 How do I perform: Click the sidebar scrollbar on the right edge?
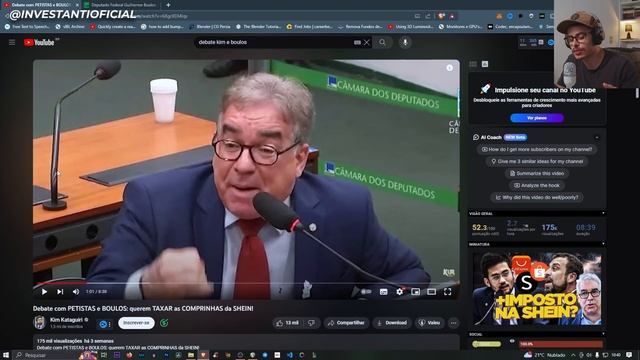pos(637,93)
